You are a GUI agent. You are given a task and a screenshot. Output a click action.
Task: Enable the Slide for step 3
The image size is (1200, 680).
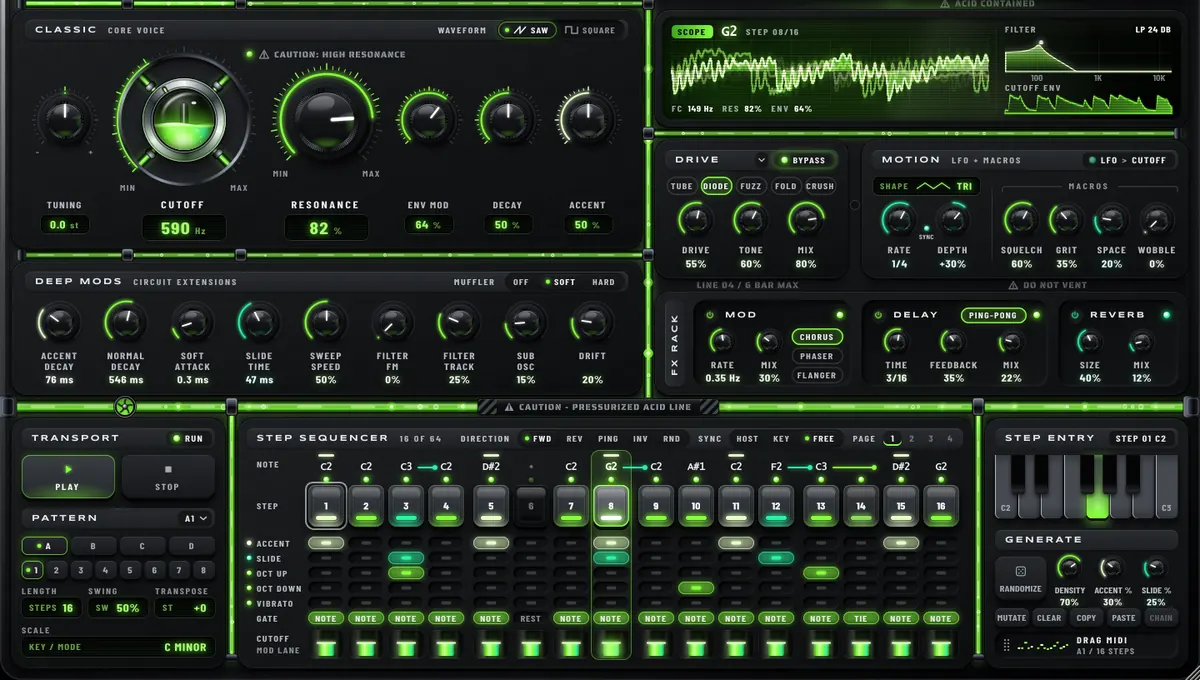(x=406, y=558)
